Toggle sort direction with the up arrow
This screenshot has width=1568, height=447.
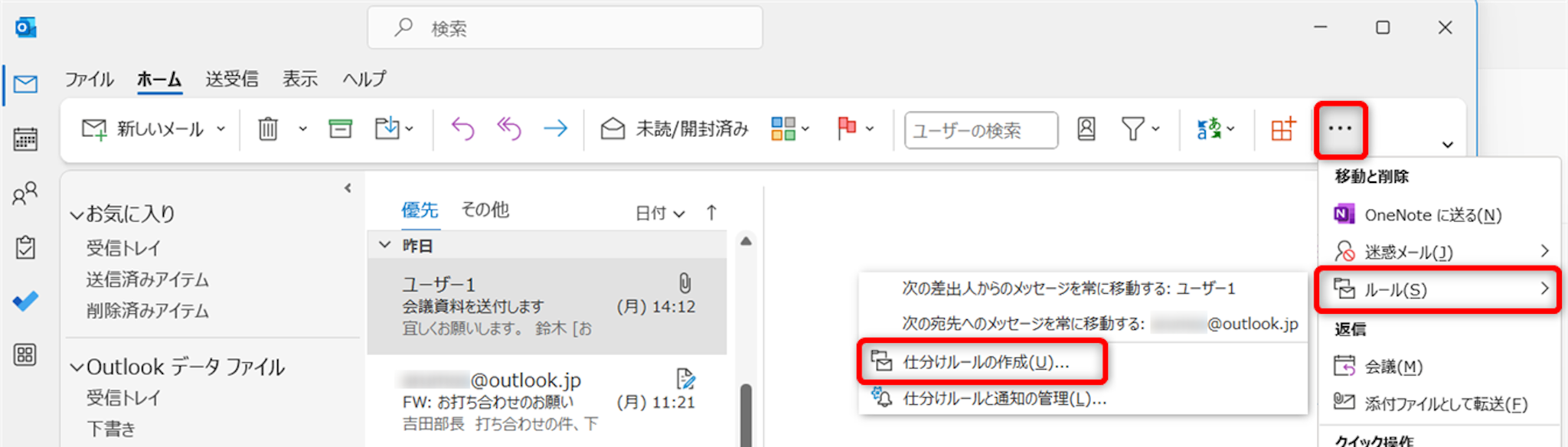click(711, 213)
